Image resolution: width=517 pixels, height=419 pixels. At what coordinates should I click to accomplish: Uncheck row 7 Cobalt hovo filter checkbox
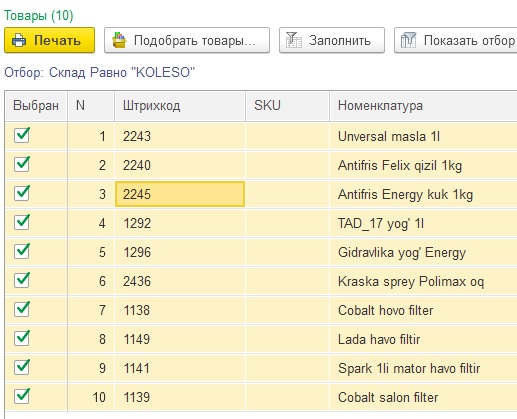pyautogui.click(x=22, y=309)
